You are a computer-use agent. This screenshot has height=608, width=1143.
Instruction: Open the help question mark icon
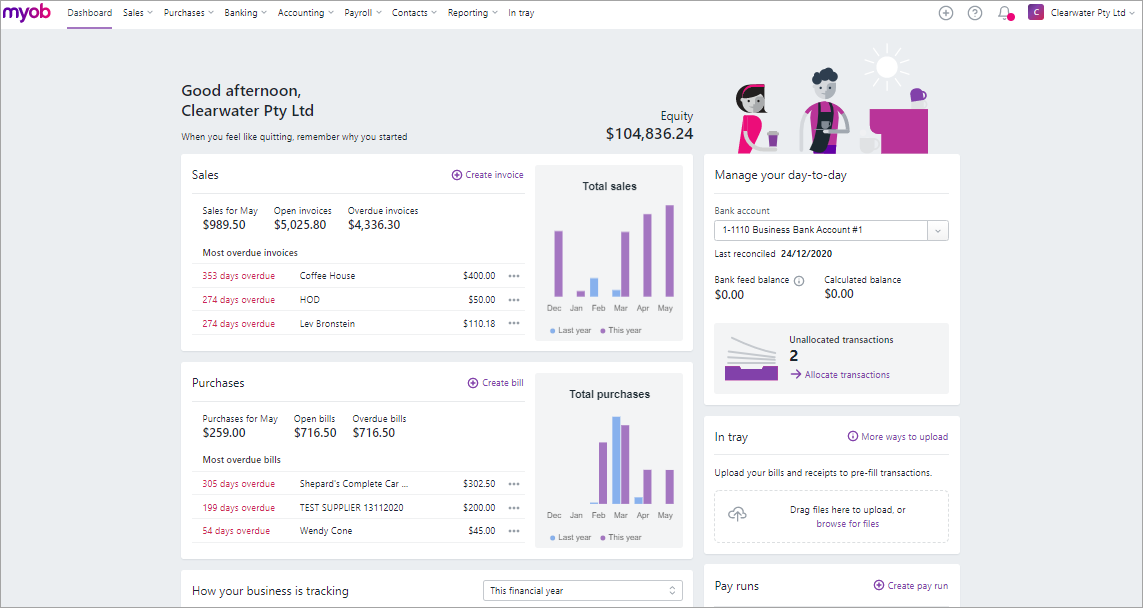pos(975,13)
